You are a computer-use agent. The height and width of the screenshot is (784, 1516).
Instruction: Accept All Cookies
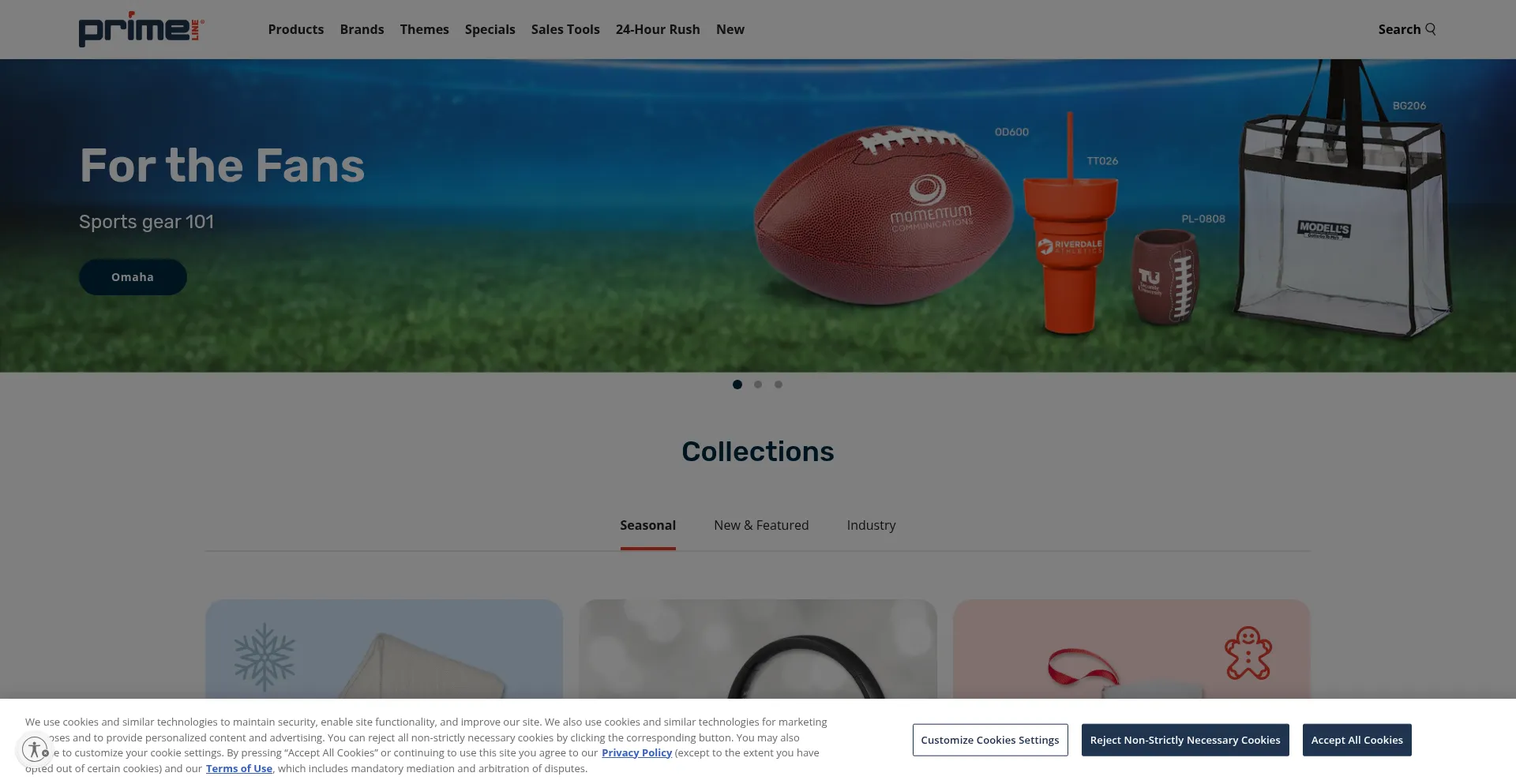tap(1357, 740)
